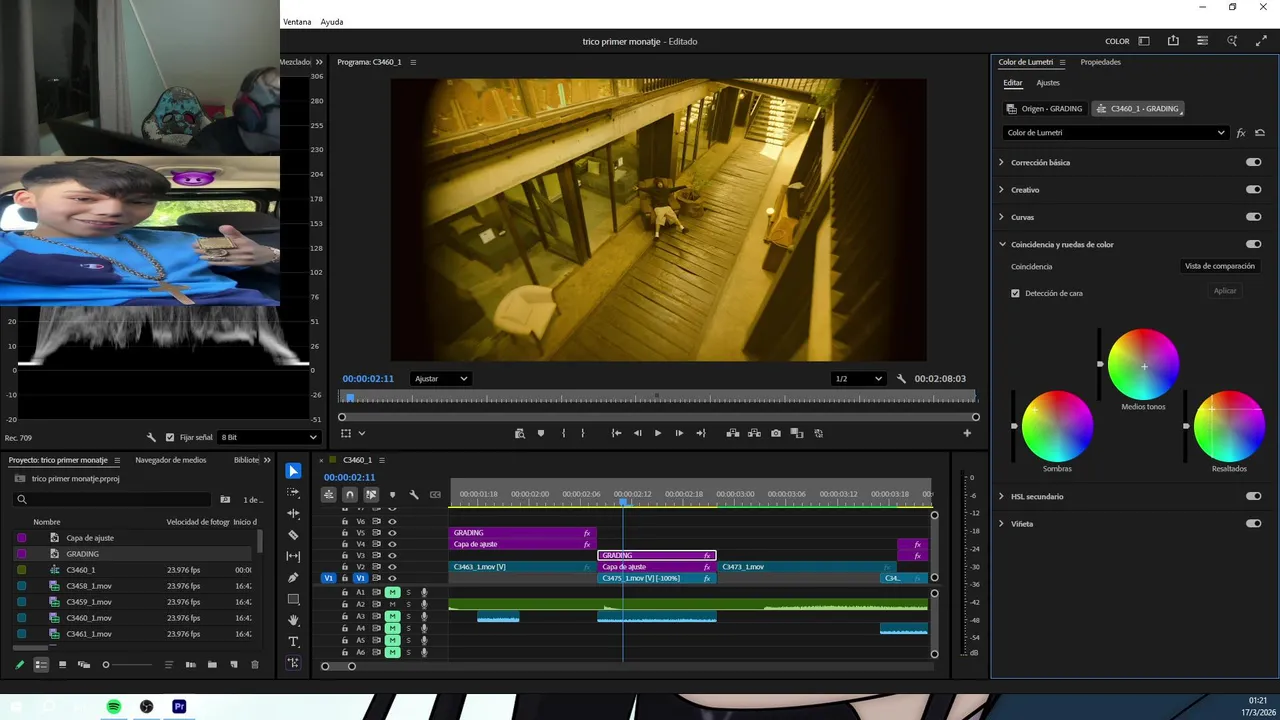Toggle Fijar señal checkbox in scopes
Viewport: 1280px width, 720px height.
tap(170, 437)
